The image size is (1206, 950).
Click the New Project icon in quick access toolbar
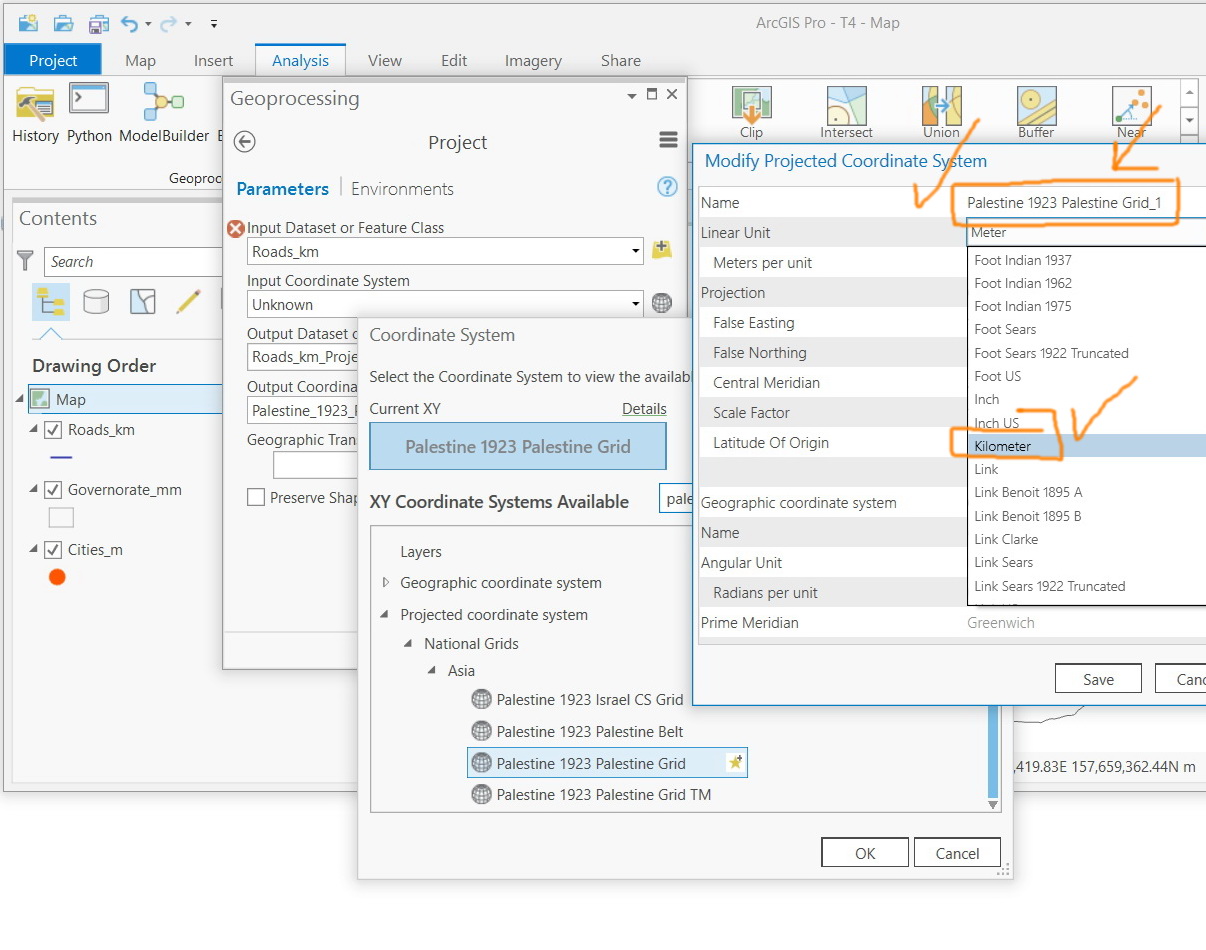28,22
